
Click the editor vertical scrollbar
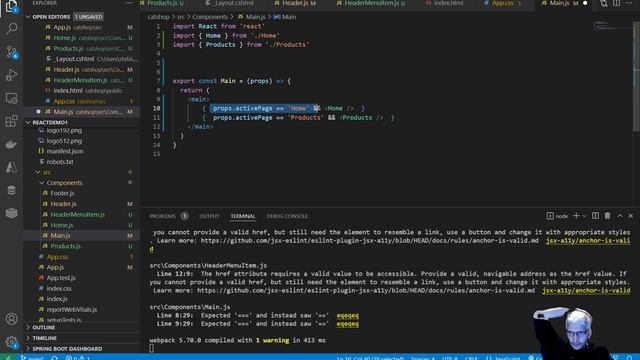637,76
